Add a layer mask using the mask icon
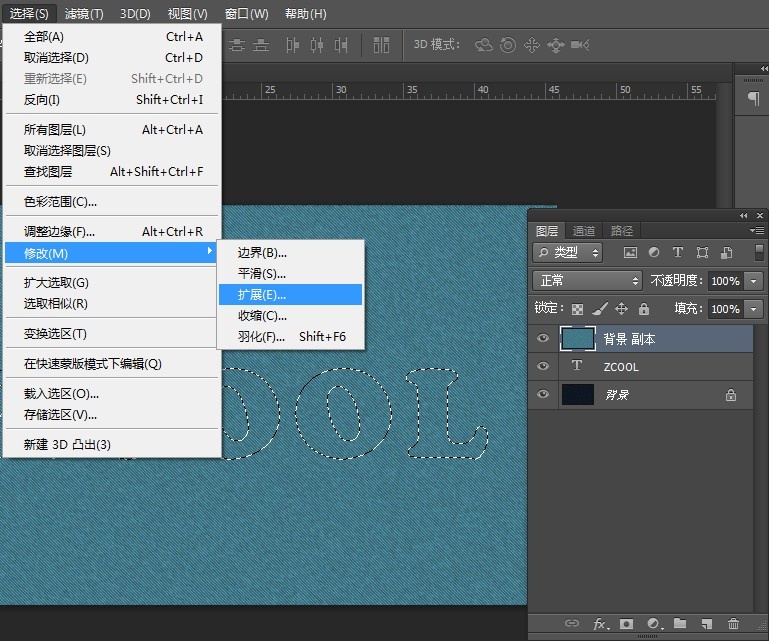Screen dimensions: 769x641 tap(627, 624)
